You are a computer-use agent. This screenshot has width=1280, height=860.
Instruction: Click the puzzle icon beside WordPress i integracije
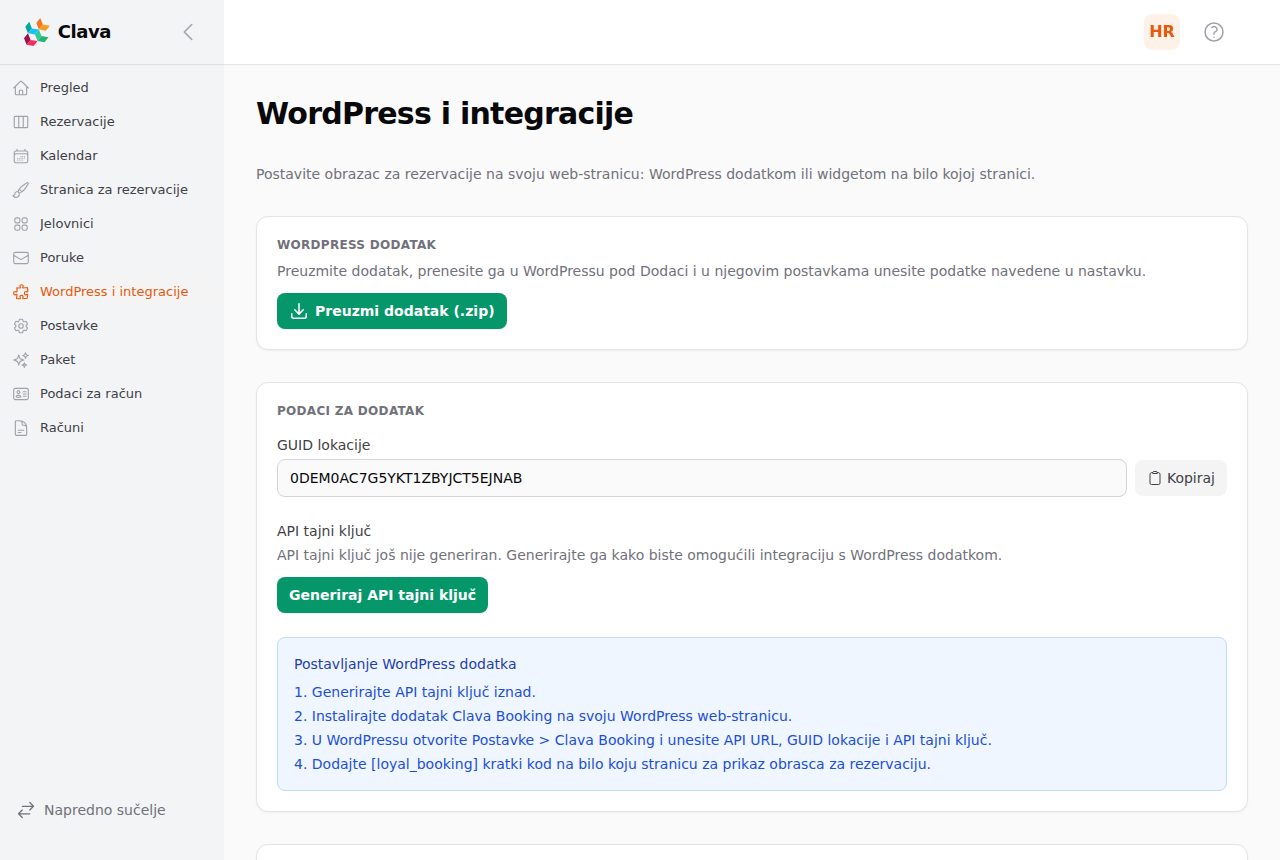coord(21,292)
